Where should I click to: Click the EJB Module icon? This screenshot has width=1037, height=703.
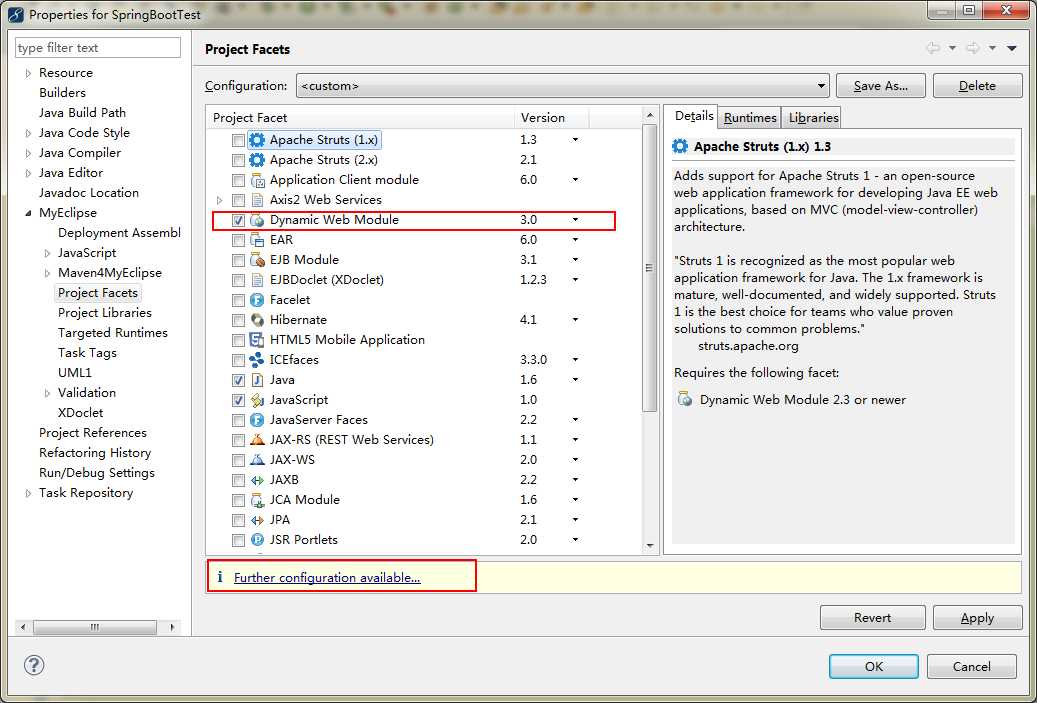(257, 260)
